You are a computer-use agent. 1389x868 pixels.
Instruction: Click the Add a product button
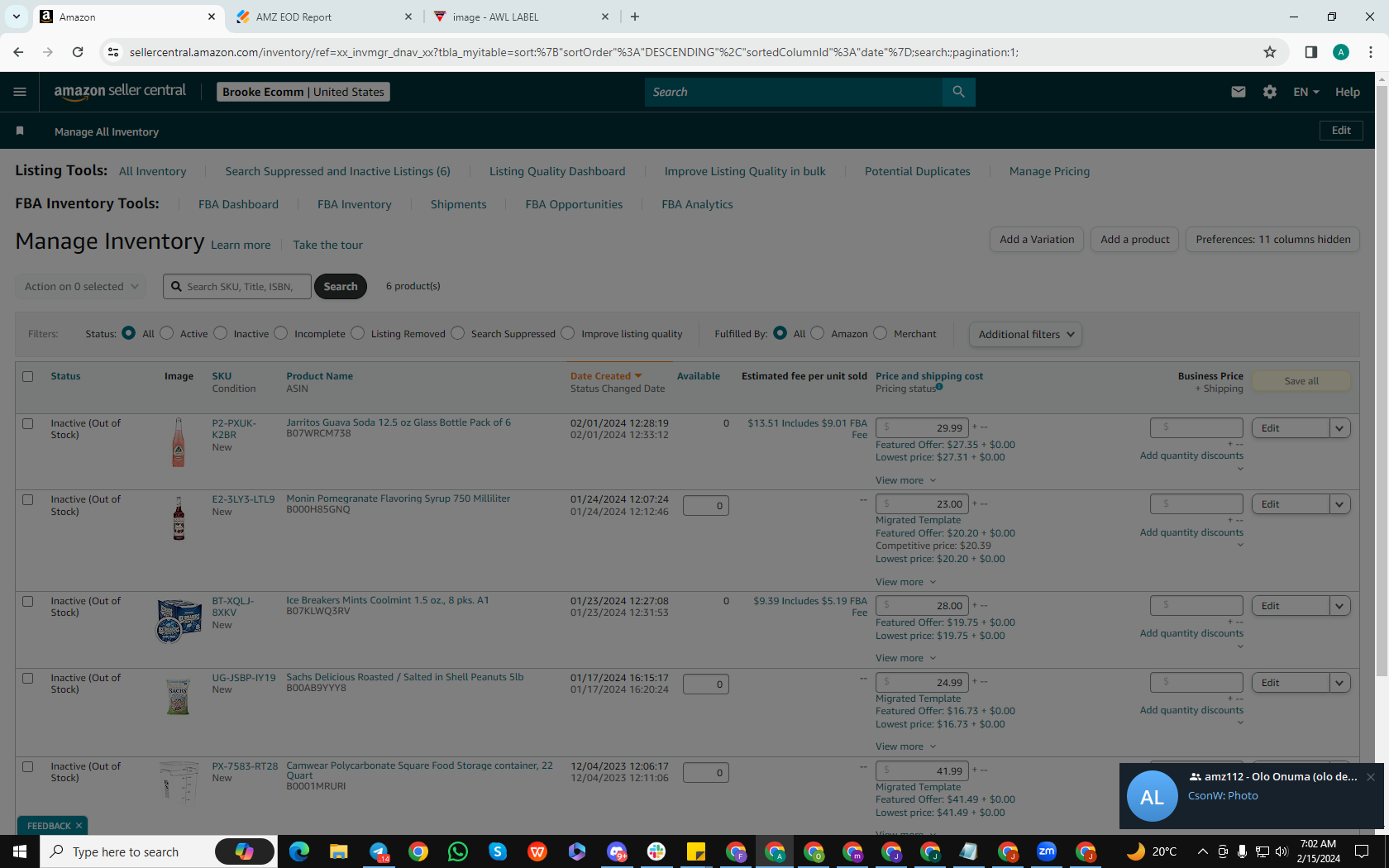coord(1134,240)
